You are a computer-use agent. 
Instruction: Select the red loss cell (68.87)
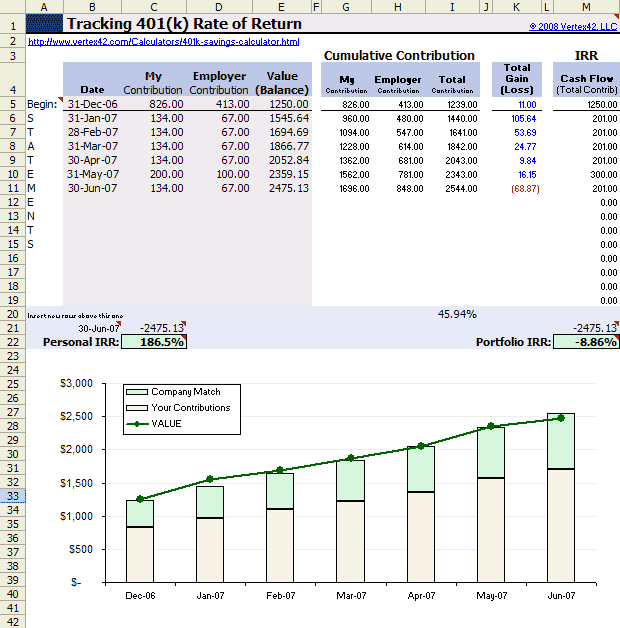coord(517,189)
